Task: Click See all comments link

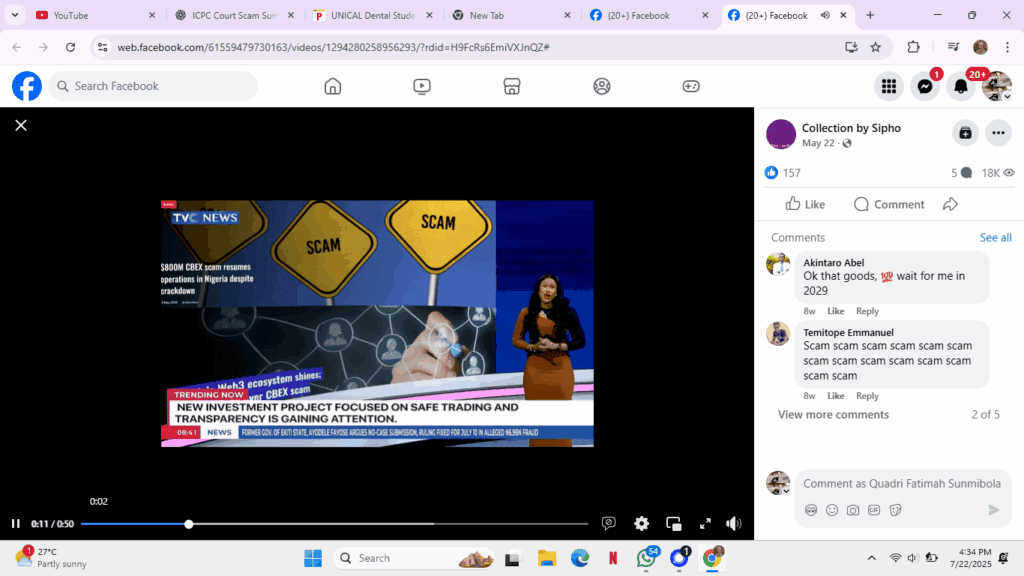Action: tap(995, 238)
